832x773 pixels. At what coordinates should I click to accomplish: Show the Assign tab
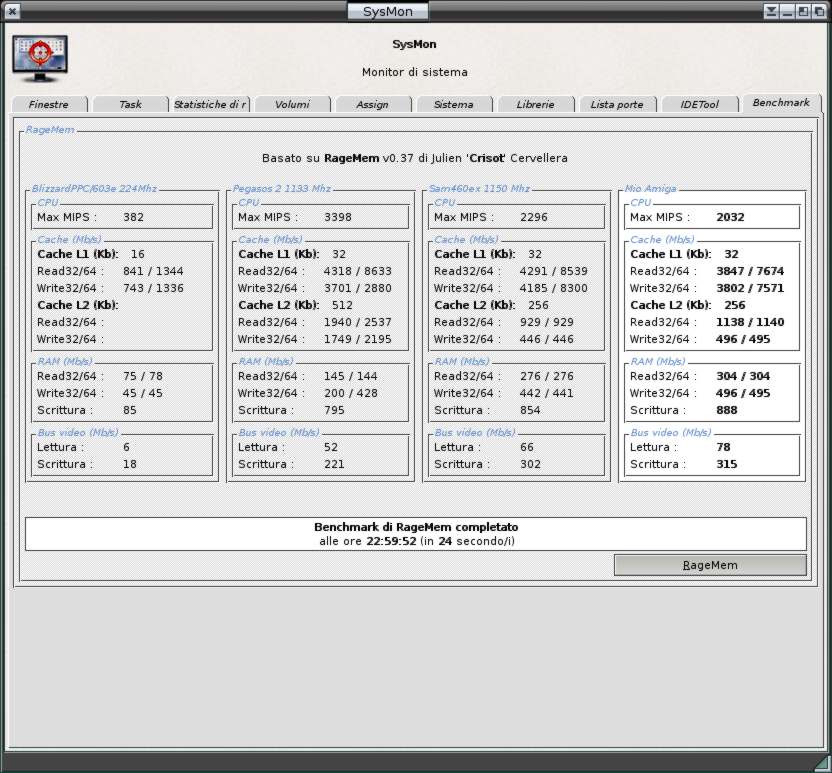[x=372, y=104]
